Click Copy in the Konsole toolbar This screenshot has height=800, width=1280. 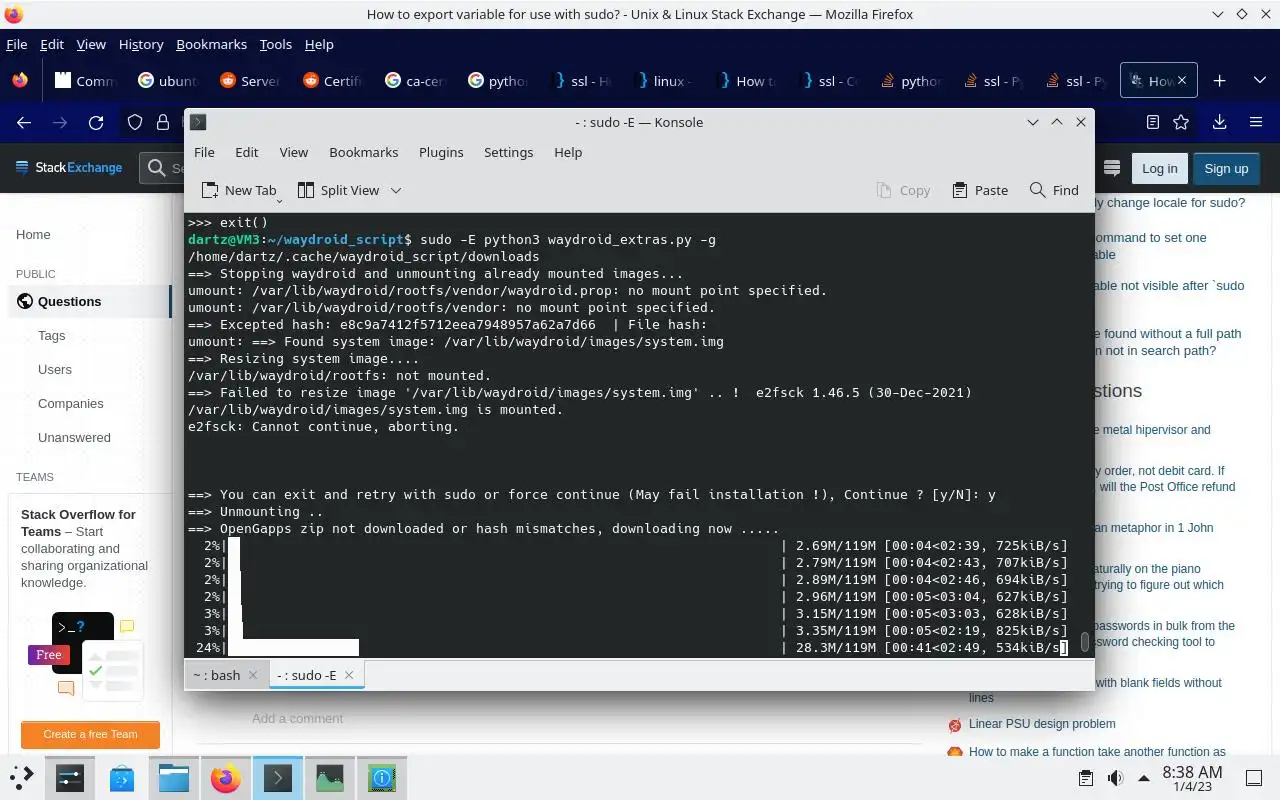(903, 190)
